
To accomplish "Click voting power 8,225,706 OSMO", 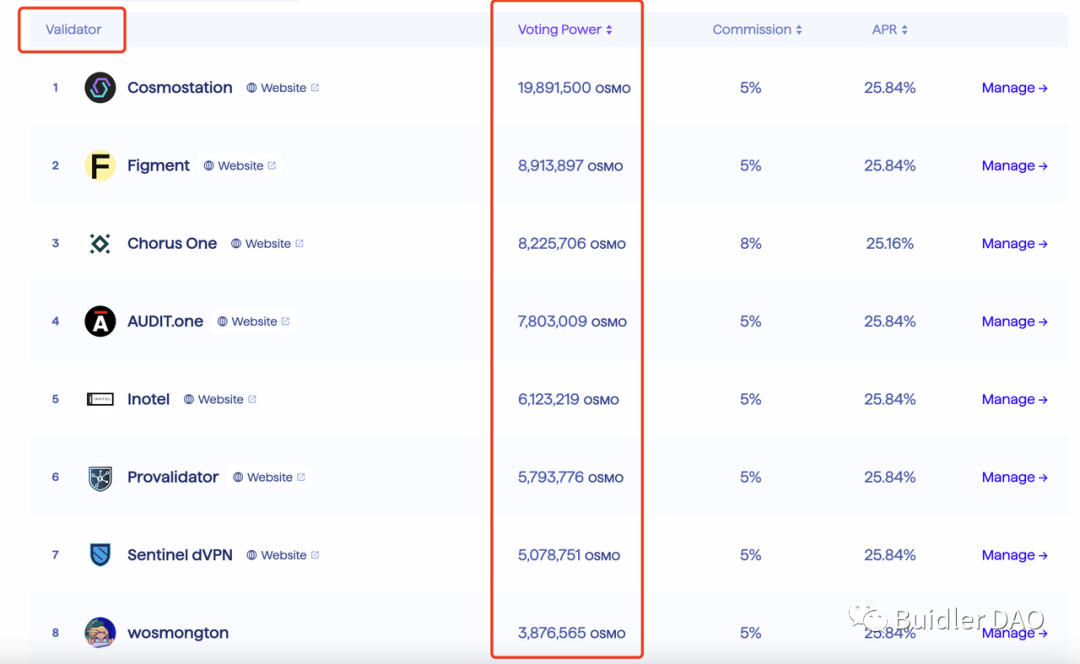I will [x=572, y=243].
